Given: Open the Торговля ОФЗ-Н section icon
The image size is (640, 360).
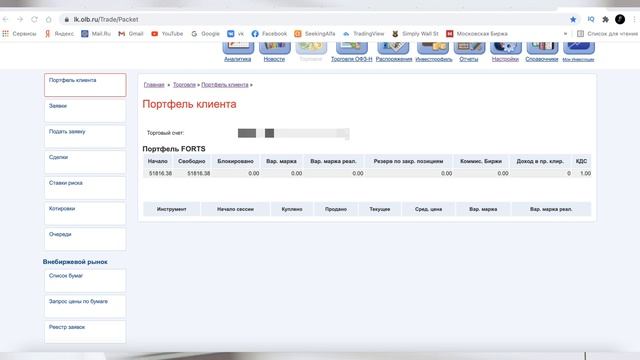Looking at the screenshot, I should (351, 48).
